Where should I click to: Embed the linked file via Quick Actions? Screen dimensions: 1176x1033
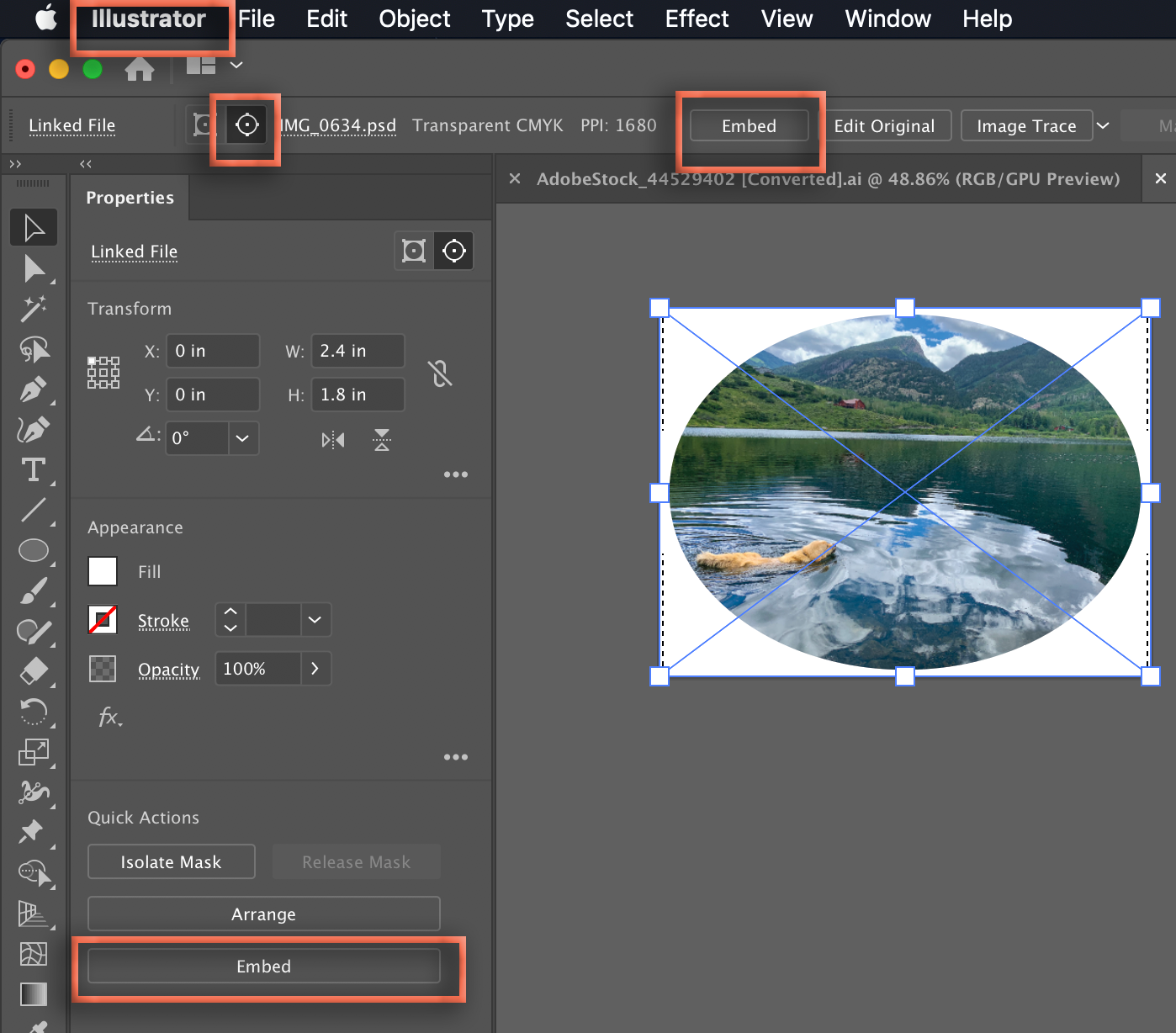(263, 966)
